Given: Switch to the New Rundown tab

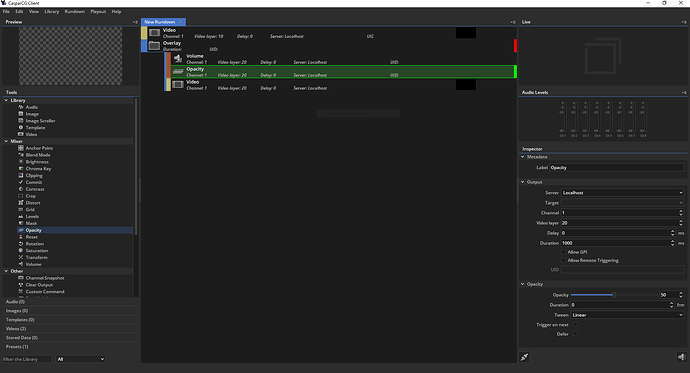Looking at the screenshot, I should 159,22.
